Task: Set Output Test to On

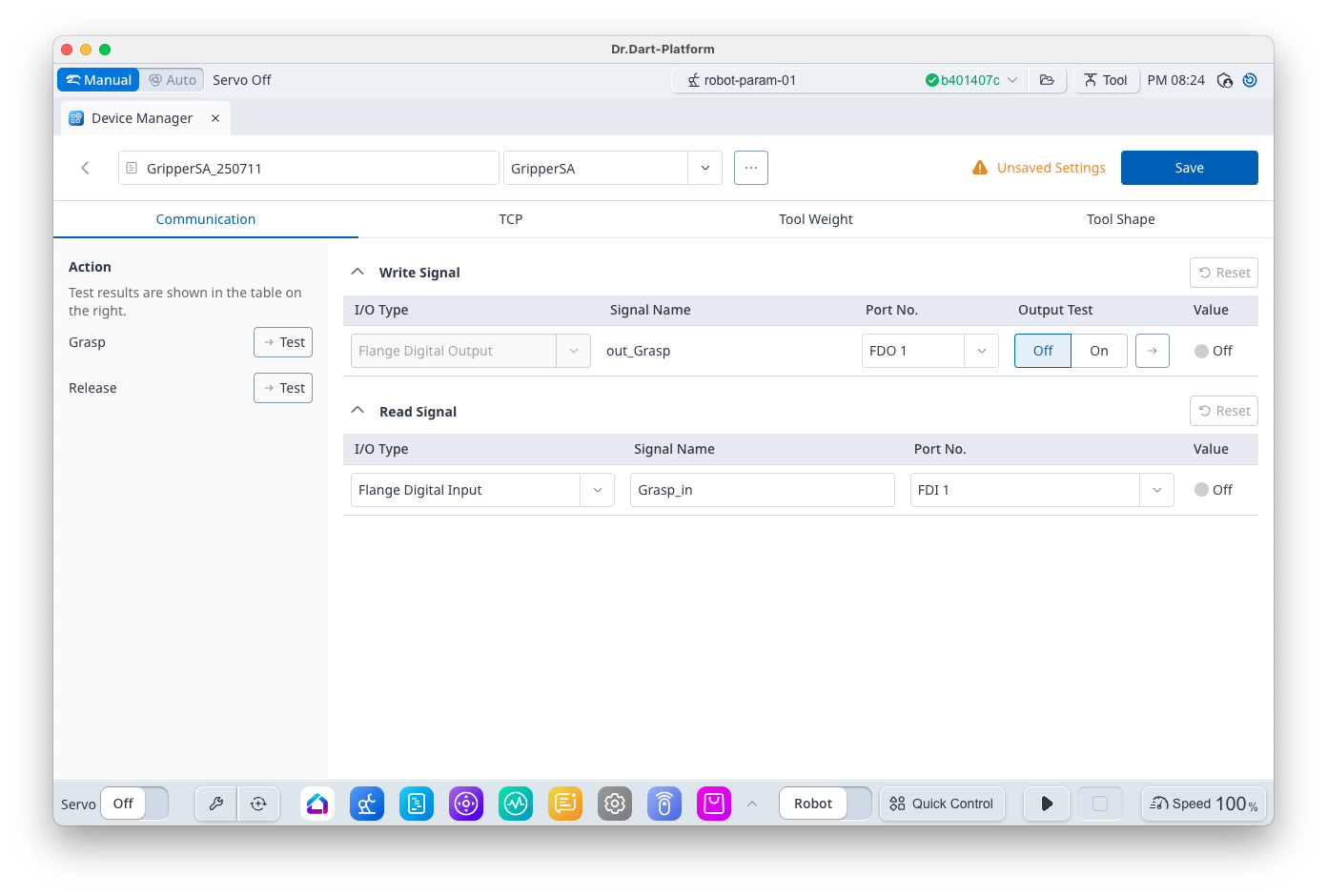Action: pyautogui.click(x=1098, y=351)
